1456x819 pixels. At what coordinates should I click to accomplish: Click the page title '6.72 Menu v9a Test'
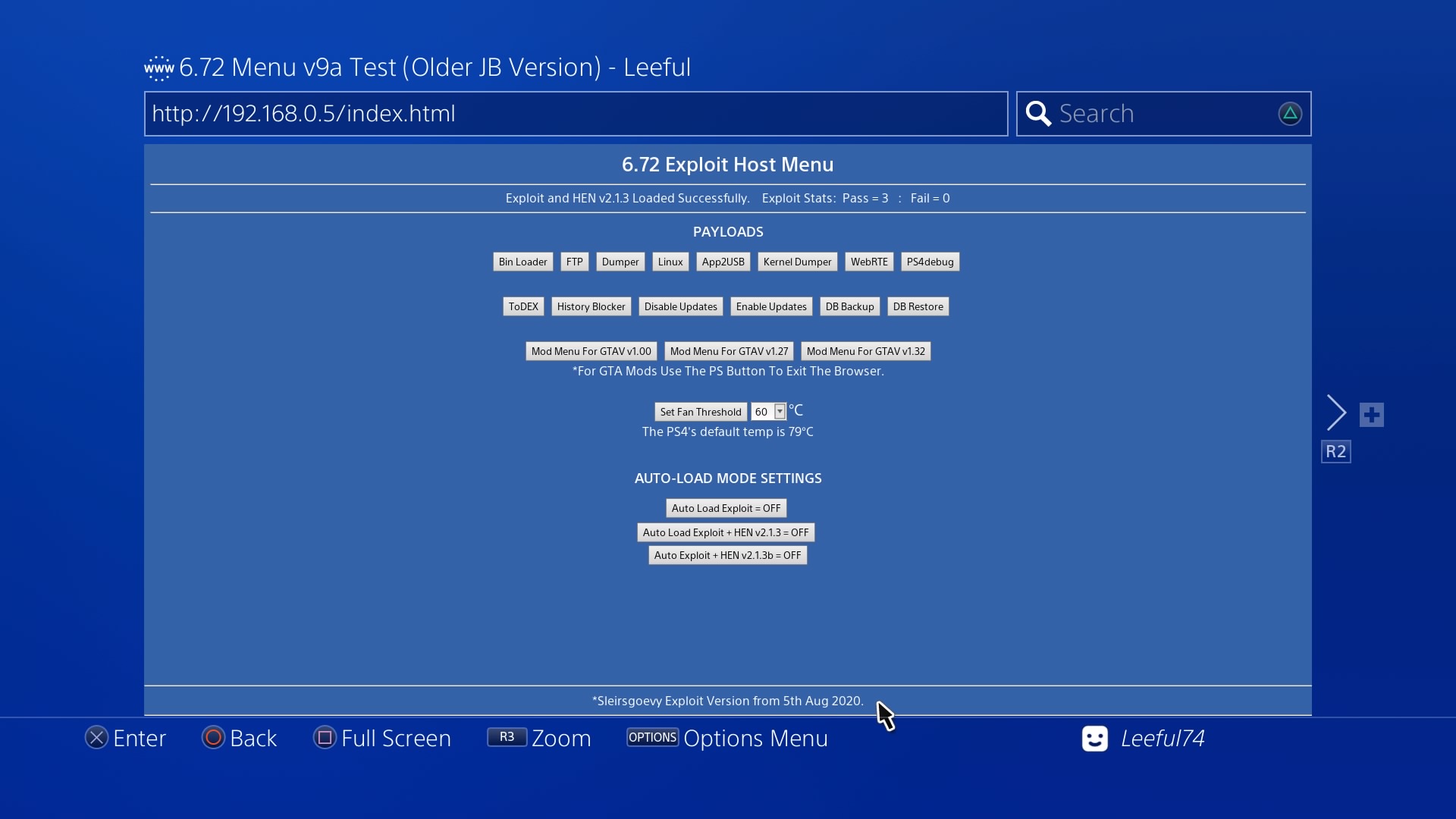(435, 67)
